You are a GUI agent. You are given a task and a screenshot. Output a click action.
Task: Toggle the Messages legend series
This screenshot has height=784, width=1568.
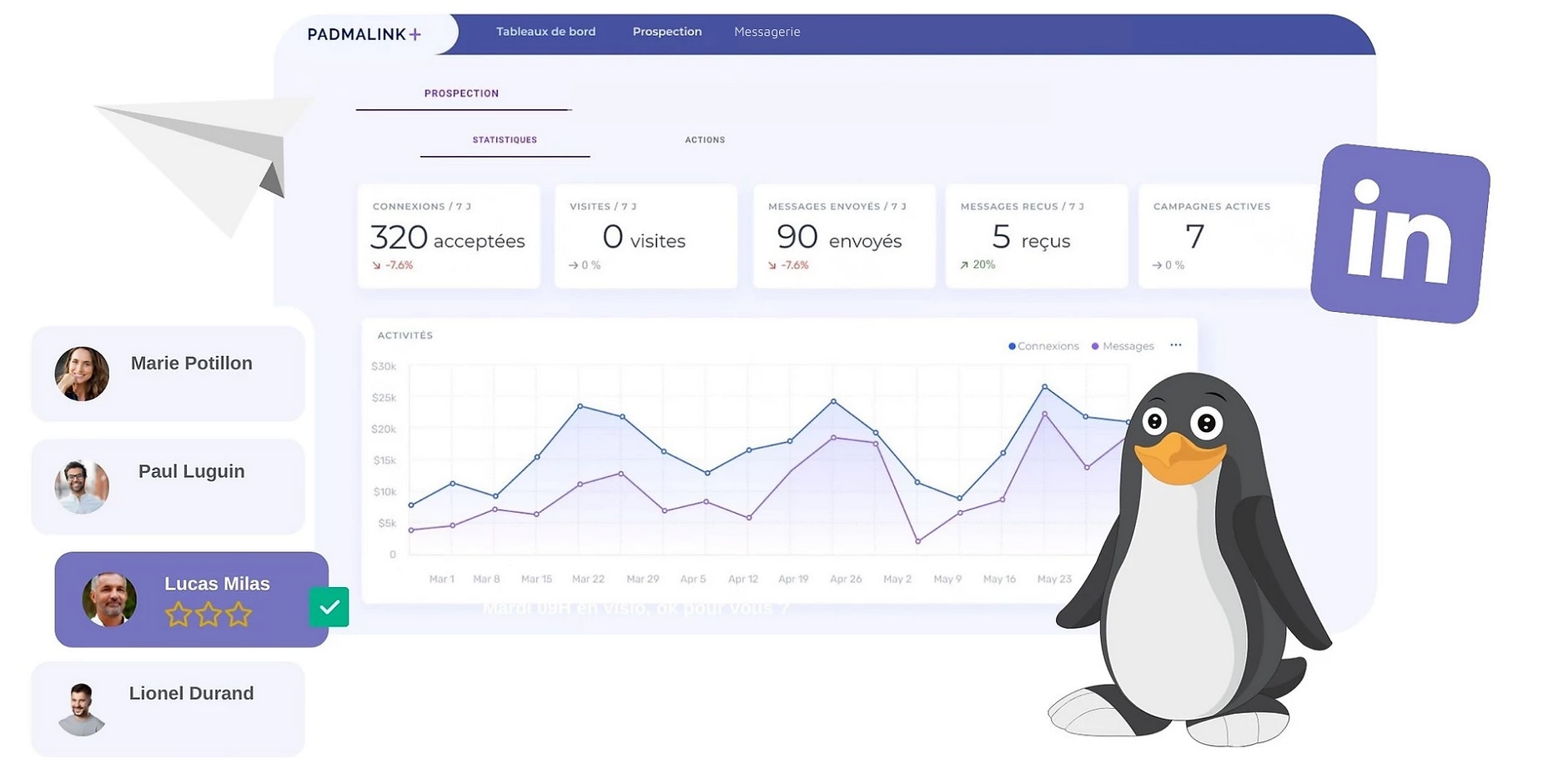point(1123,346)
